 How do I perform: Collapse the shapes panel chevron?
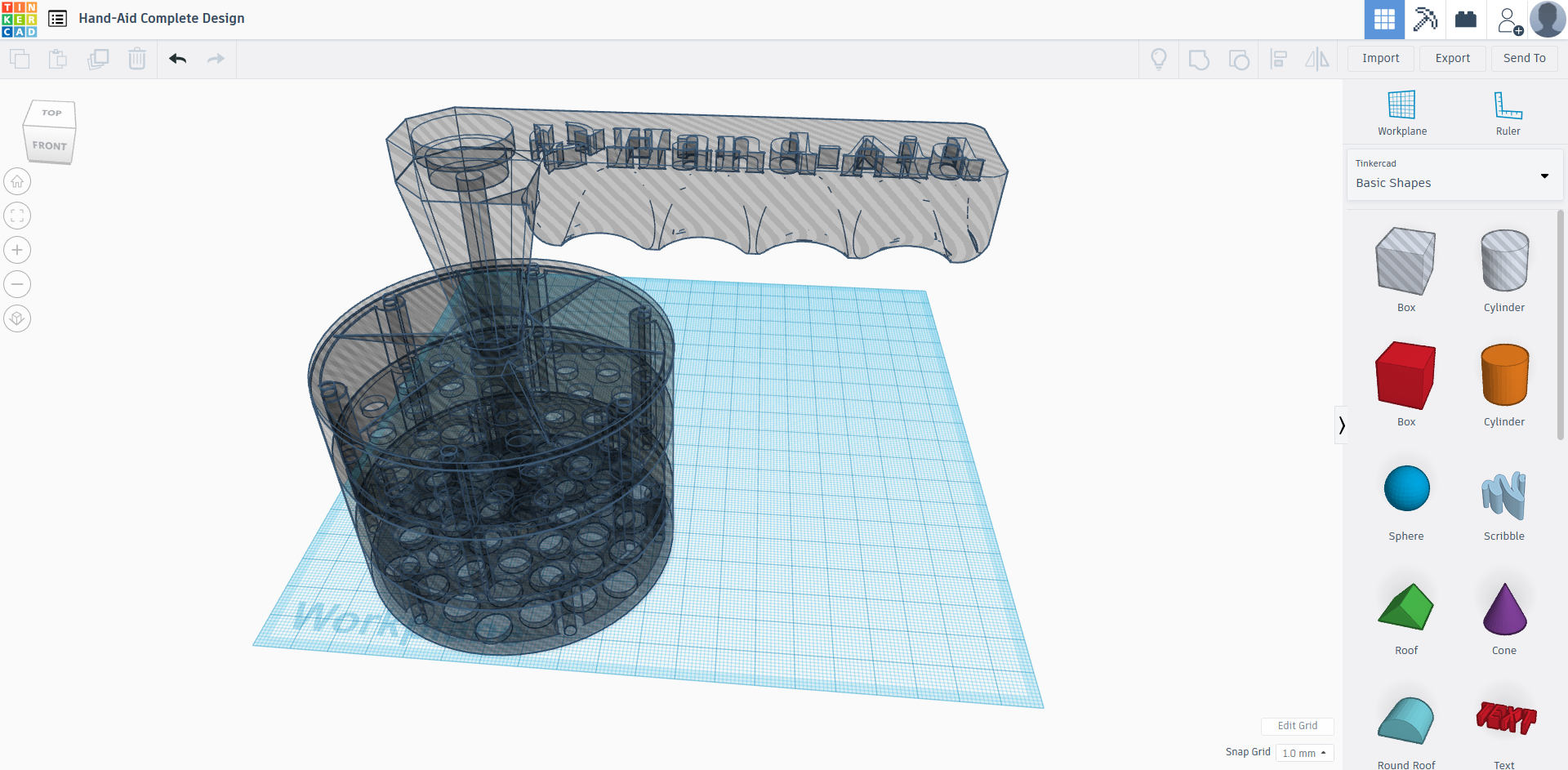pyautogui.click(x=1341, y=425)
